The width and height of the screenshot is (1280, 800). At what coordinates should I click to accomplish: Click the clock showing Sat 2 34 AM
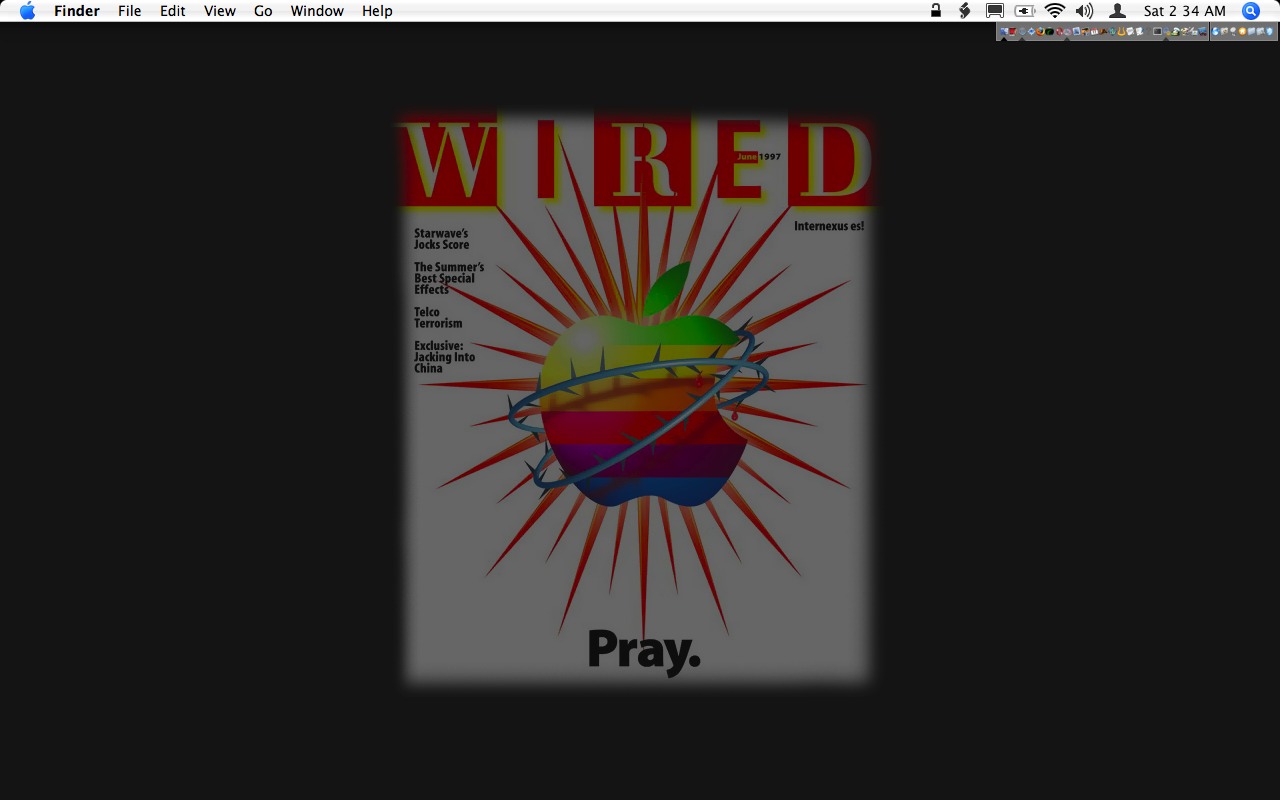[x=1185, y=11]
